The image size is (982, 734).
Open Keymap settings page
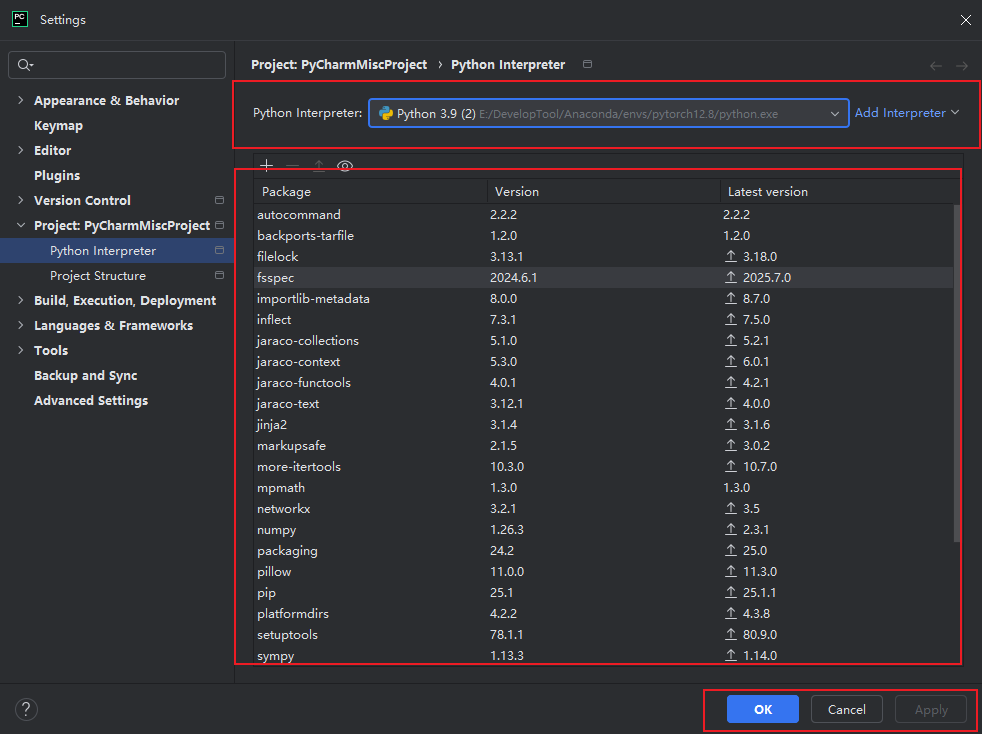58,126
